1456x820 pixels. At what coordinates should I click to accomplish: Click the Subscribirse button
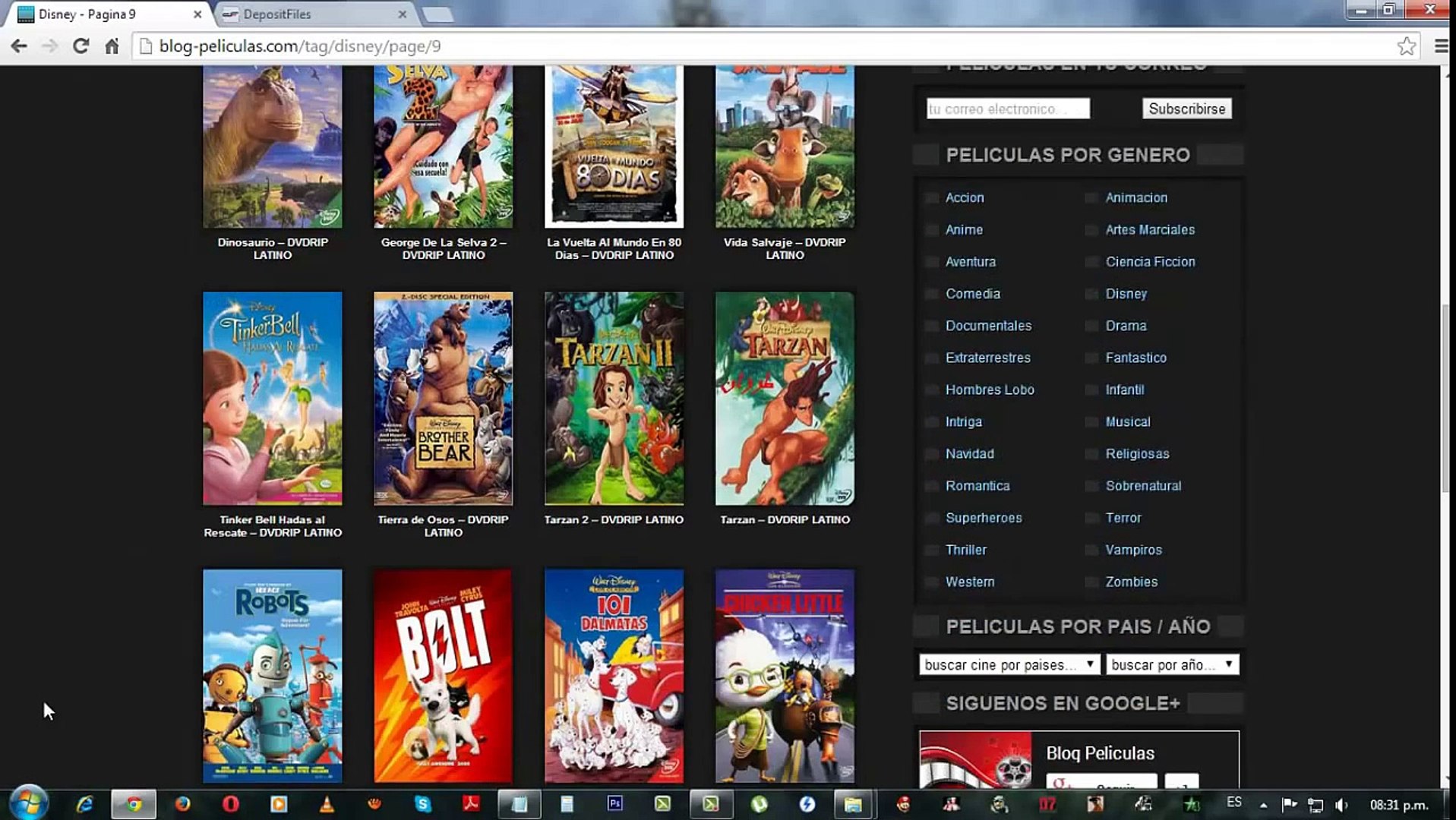click(x=1186, y=109)
